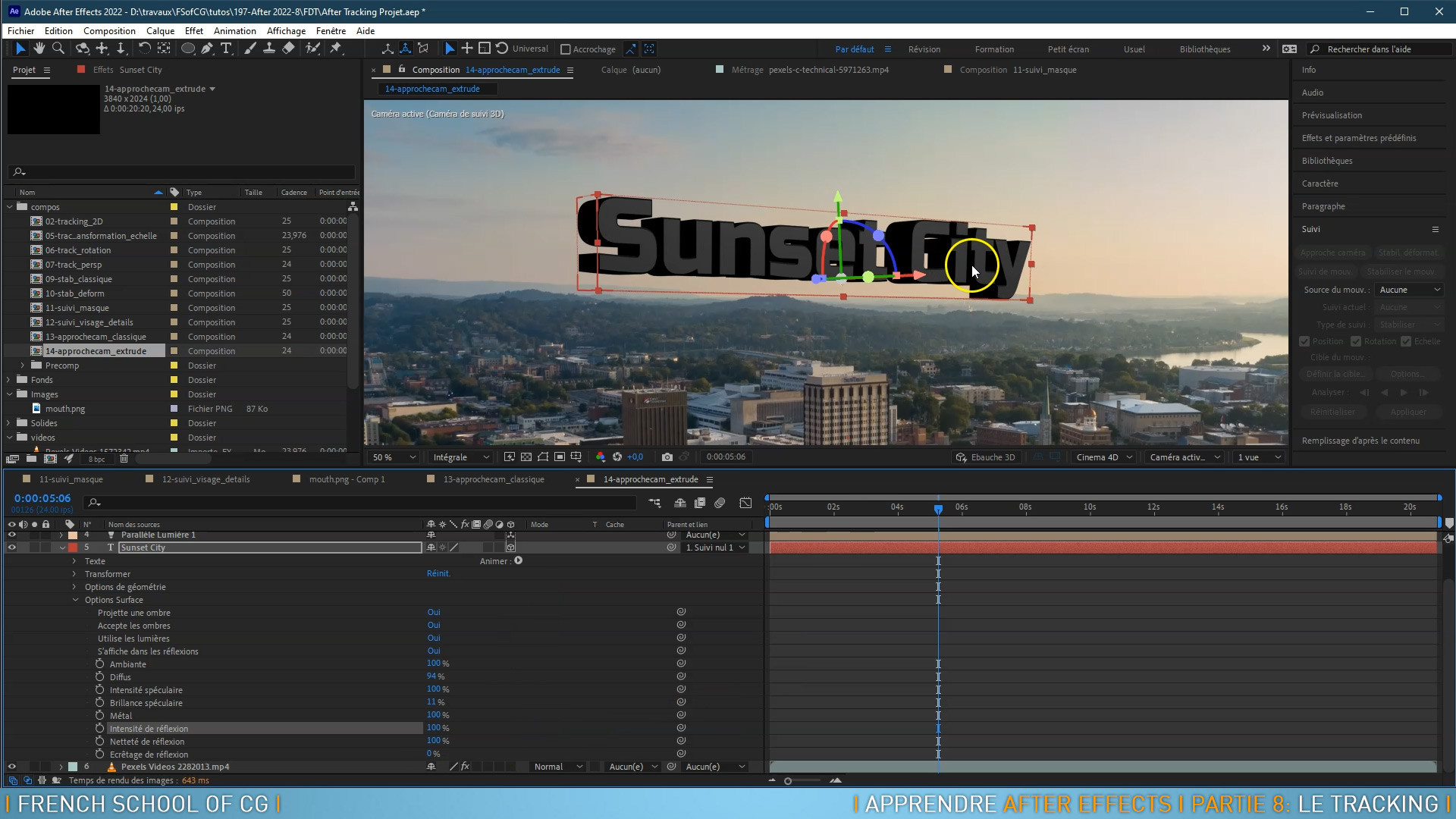Open Remplissage d'après le contenu panel
Image resolution: width=1456 pixels, height=819 pixels.
pos(1360,441)
